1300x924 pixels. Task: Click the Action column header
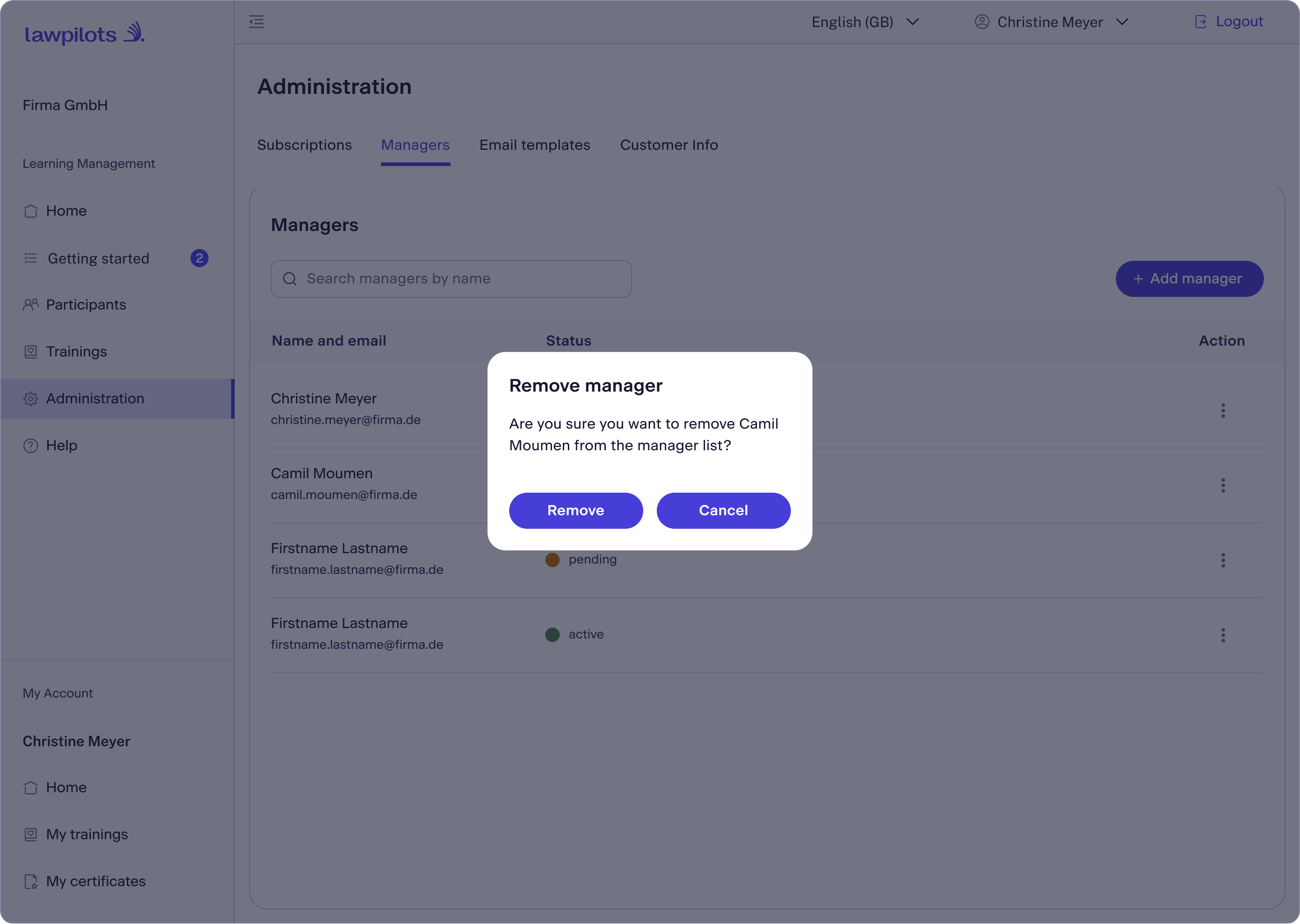point(1221,341)
